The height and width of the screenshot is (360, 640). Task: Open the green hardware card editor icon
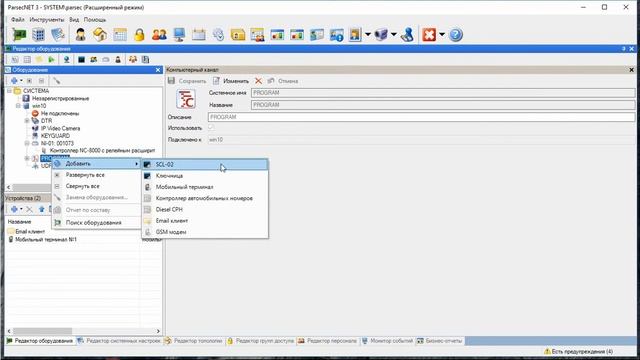tap(19, 35)
